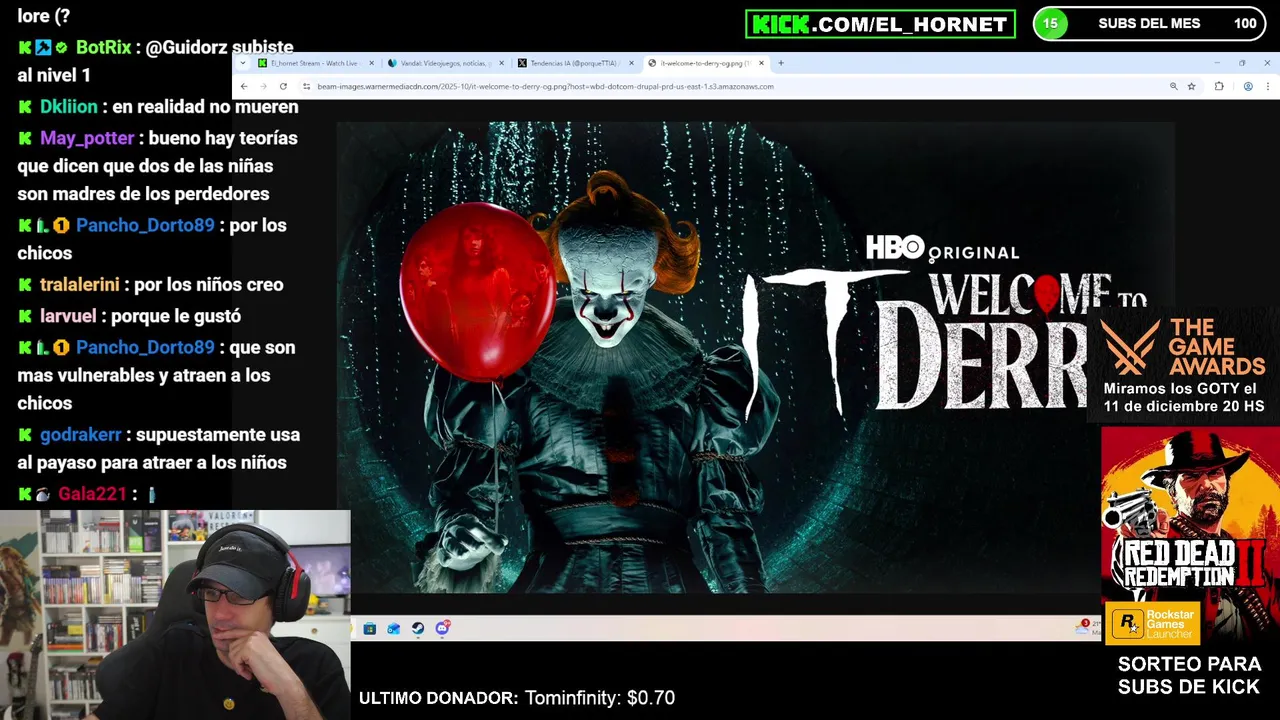Viewport: 1280px width, 720px height.
Task: Minimize the browser window
Action: [x=1217, y=63]
